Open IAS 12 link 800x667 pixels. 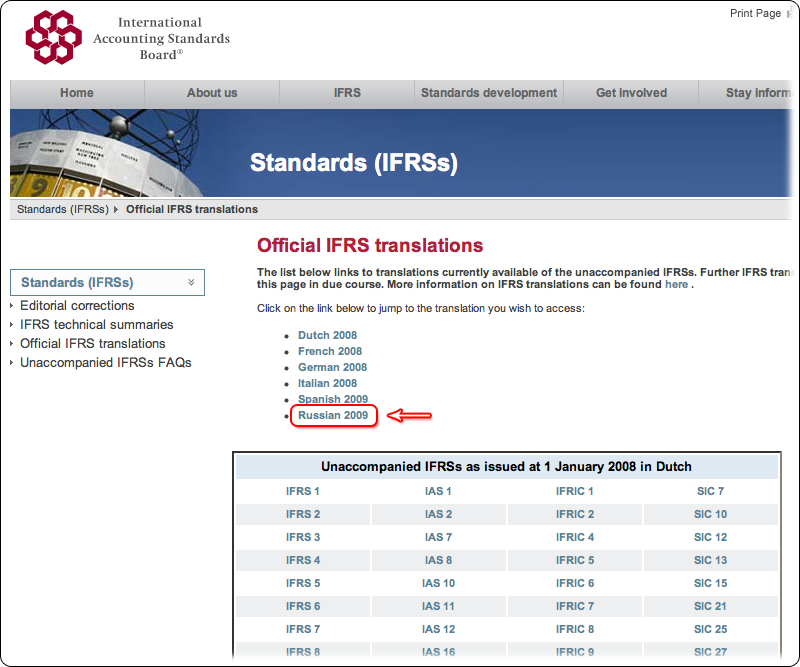click(438, 629)
